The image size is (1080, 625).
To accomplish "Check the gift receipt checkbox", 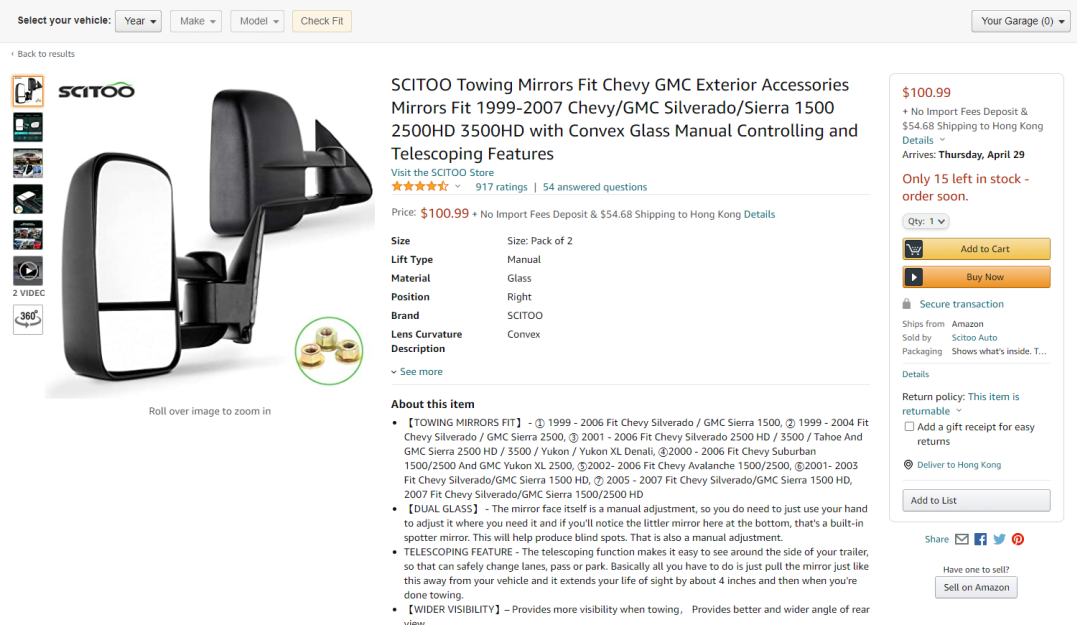I will click(909, 427).
